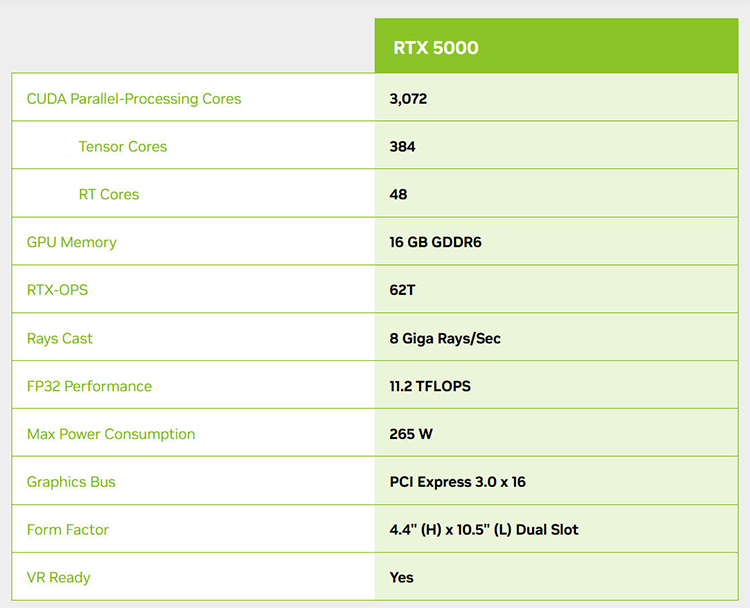Click the 11.2 TFLOPS value
Image resolution: width=750 pixels, height=608 pixels.
[430, 386]
